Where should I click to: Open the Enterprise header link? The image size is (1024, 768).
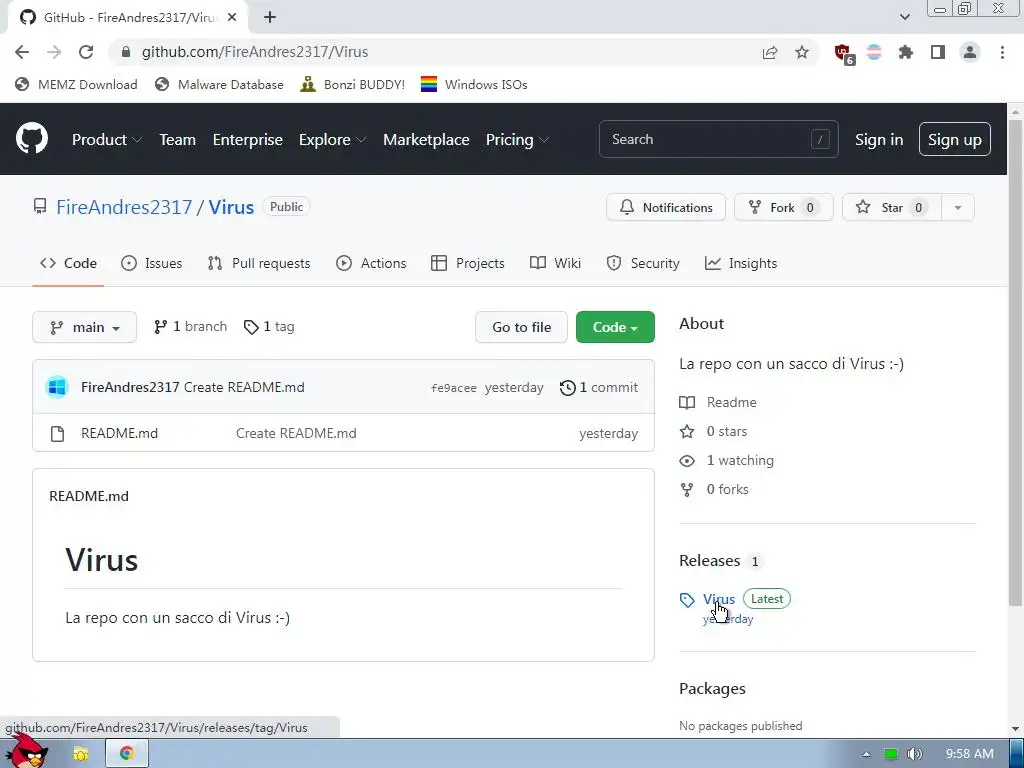click(248, 139)
